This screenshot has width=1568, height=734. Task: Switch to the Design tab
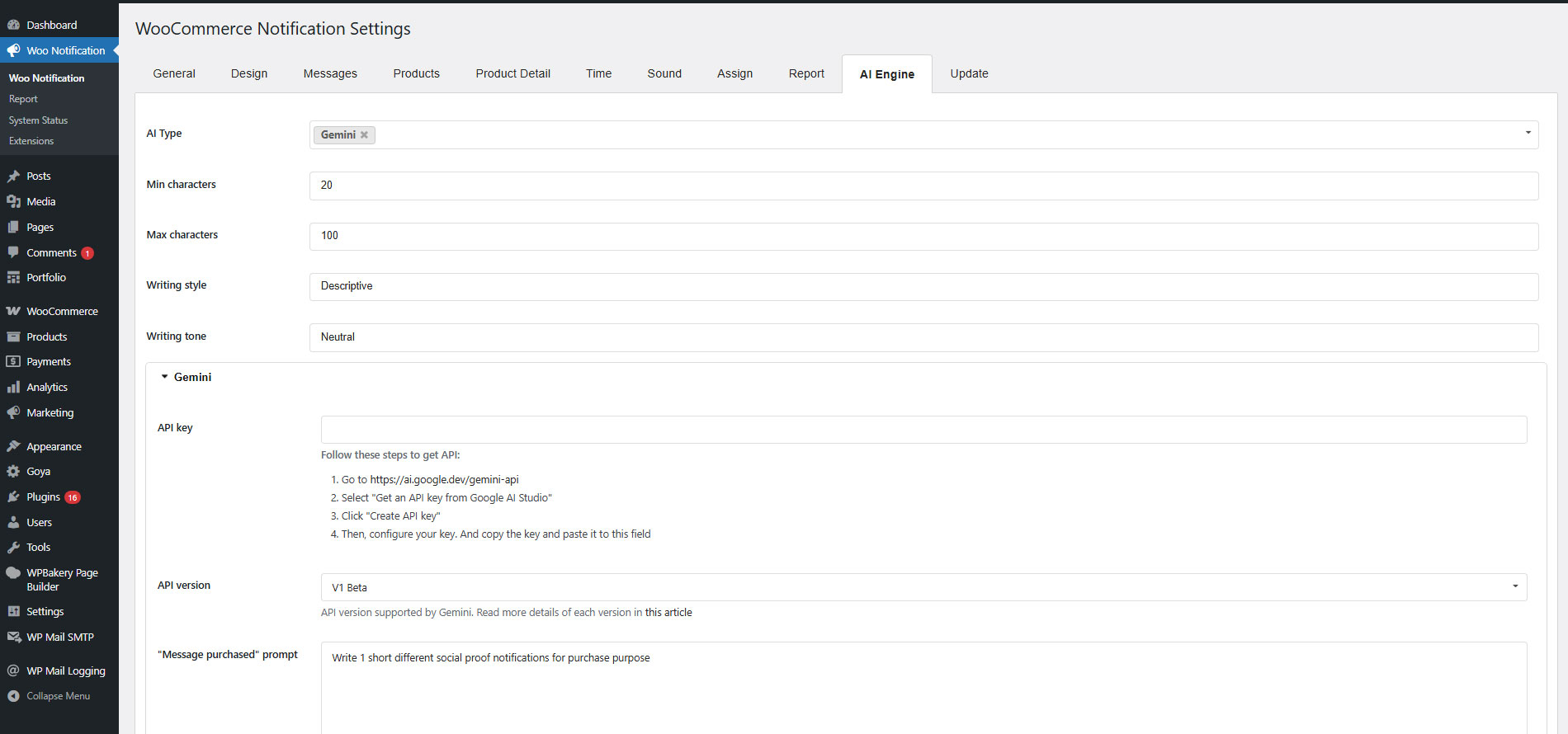click(249, 73)
